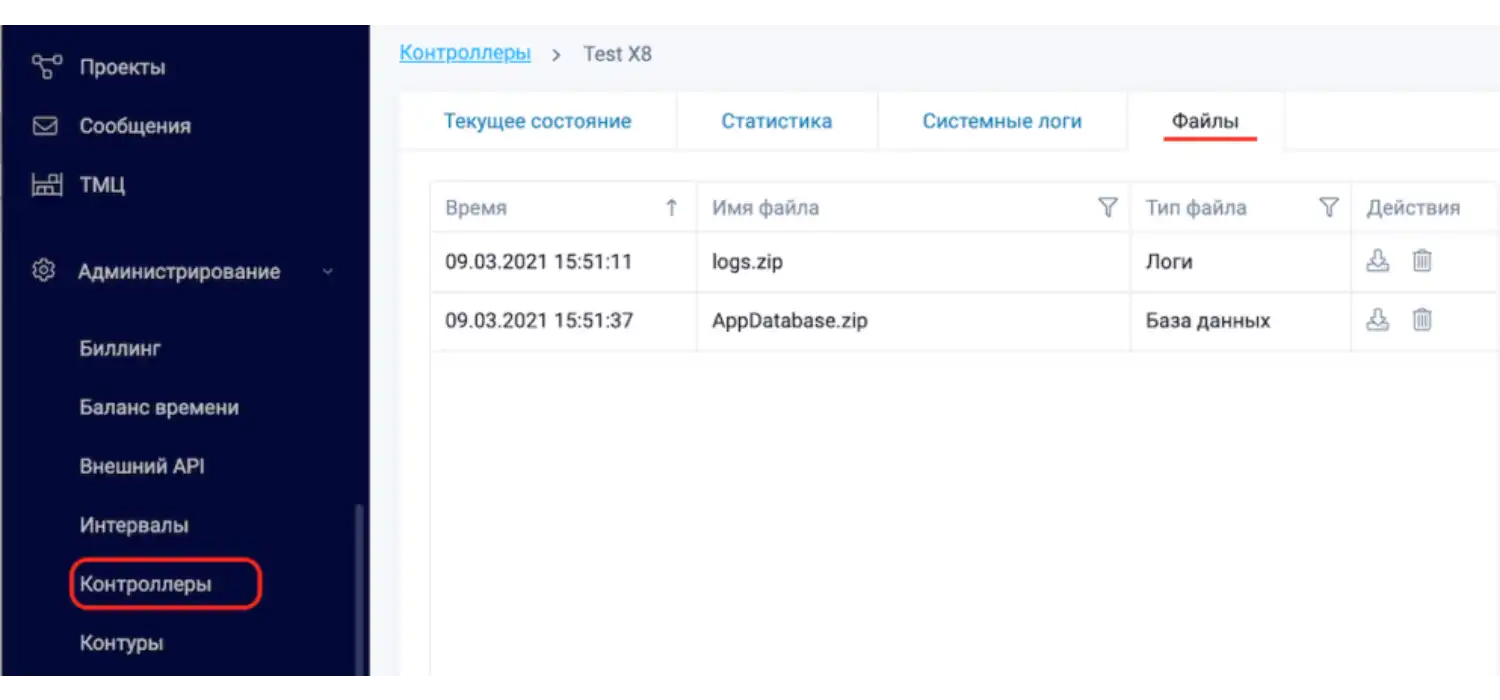Download the AppDatabase.zip file
The height and width of the screenshot is (700, 1500).
coord(1378,321)
